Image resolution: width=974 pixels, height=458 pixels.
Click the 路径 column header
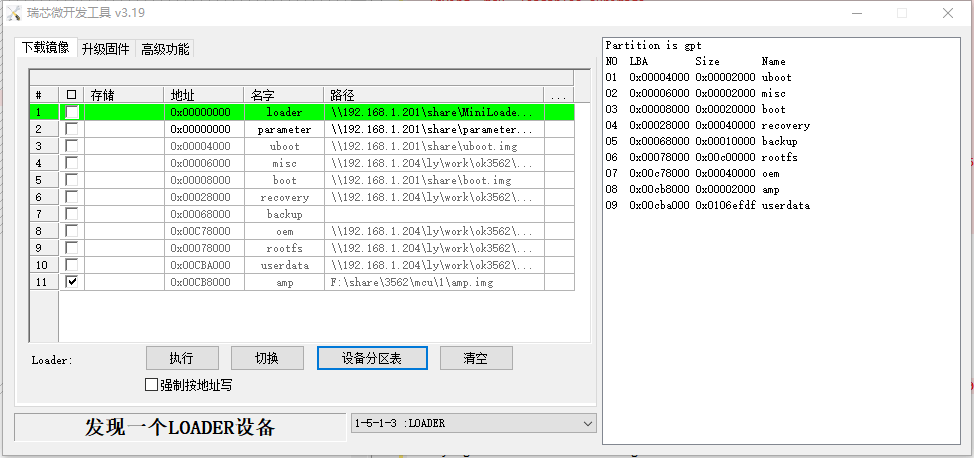434,96
